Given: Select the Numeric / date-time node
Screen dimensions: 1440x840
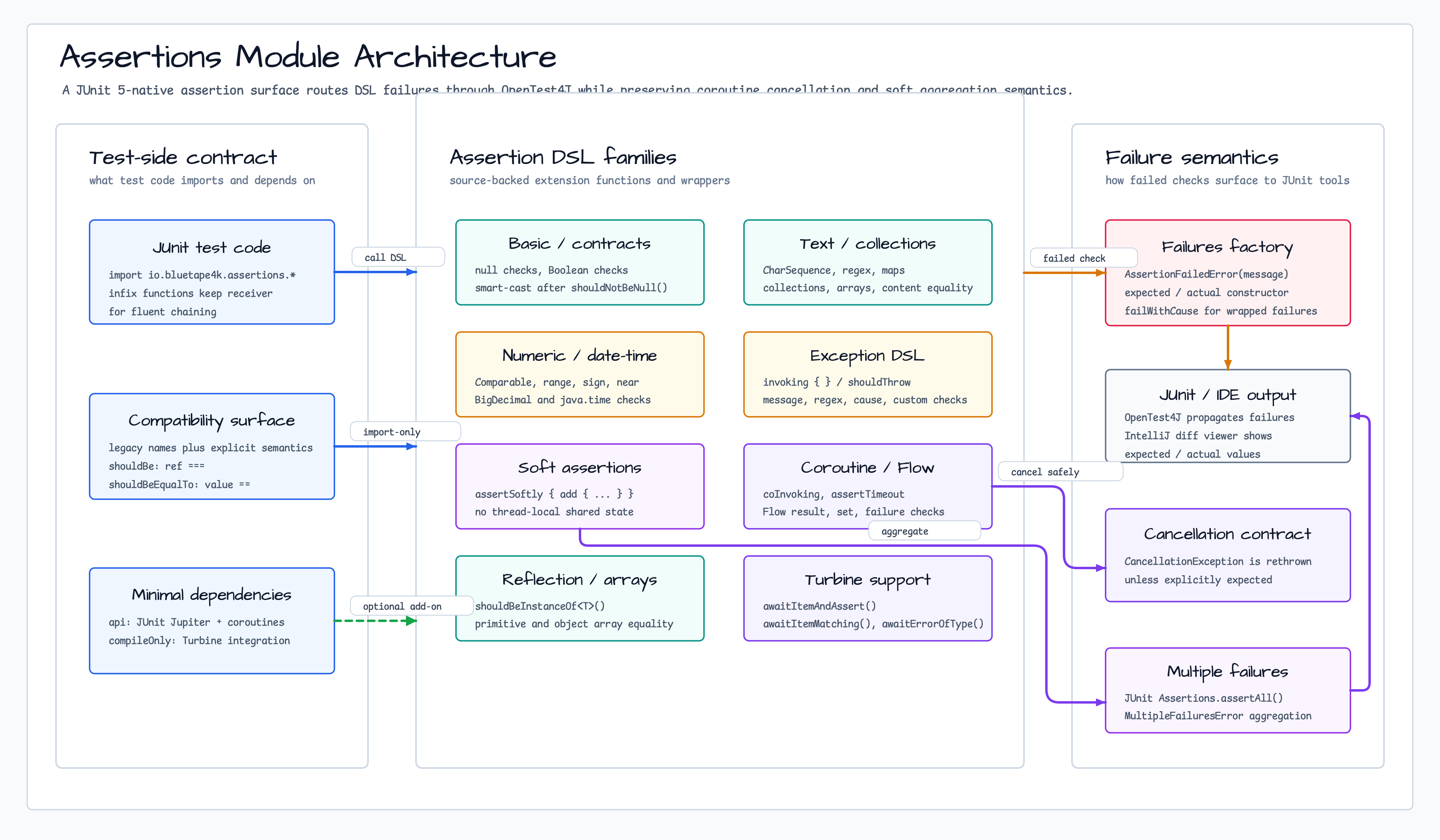Looking at the screenshot, I should [580, 374].
